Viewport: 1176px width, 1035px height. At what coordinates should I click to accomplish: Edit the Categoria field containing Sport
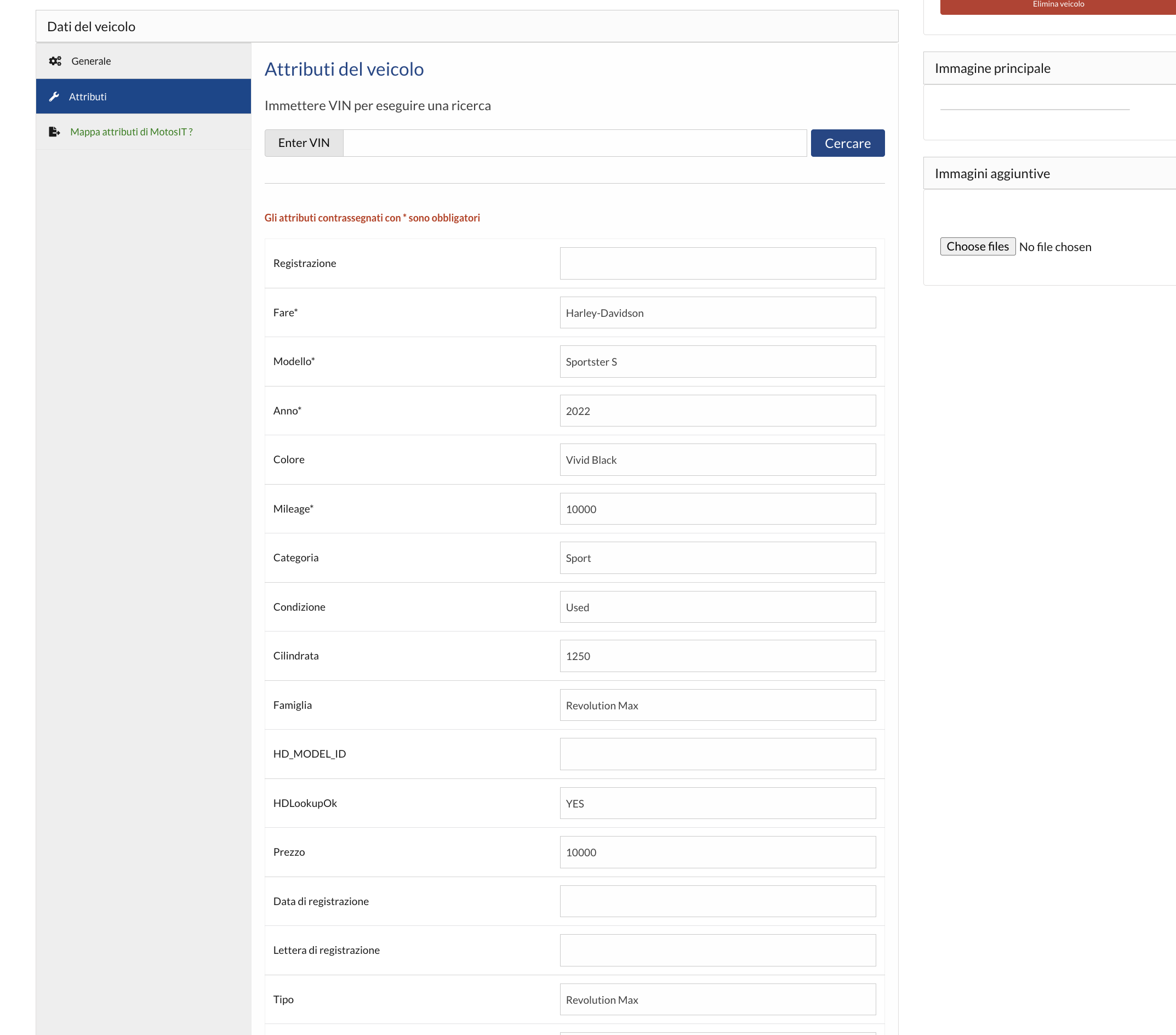[x=717, y=557]
